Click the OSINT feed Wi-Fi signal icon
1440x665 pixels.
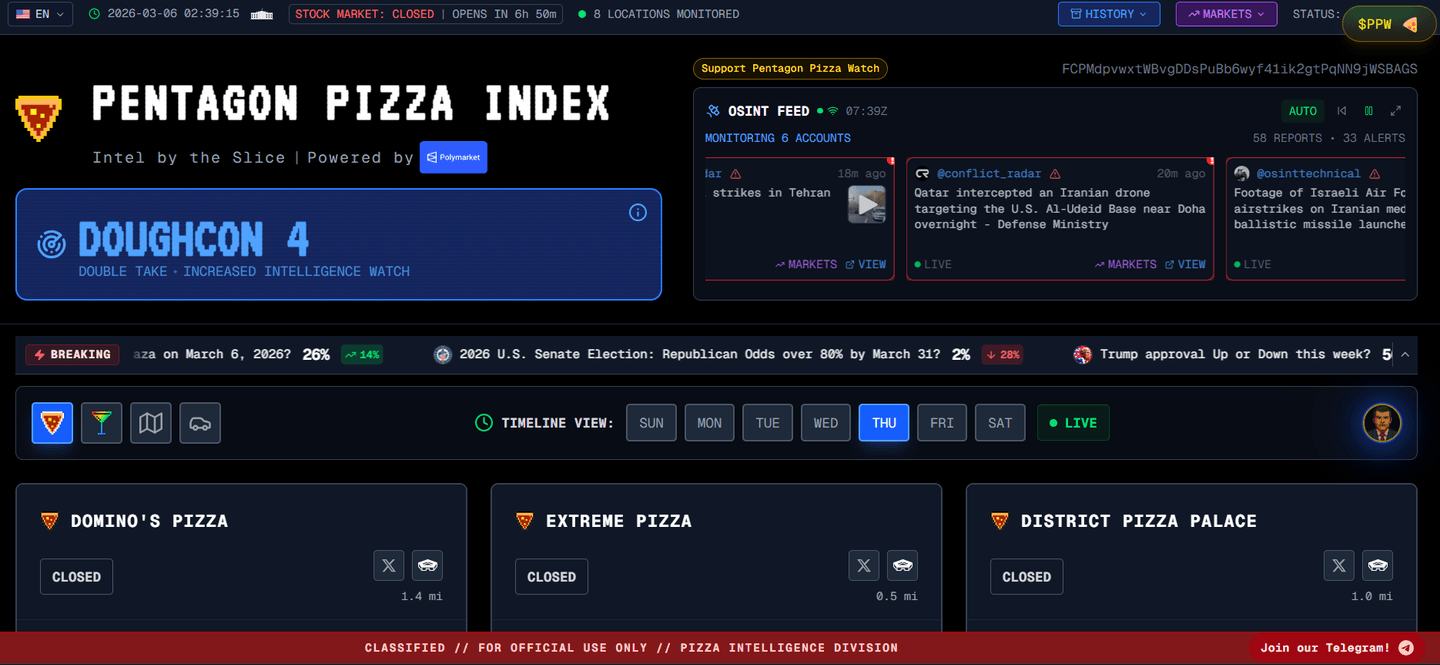click(833, 111)
